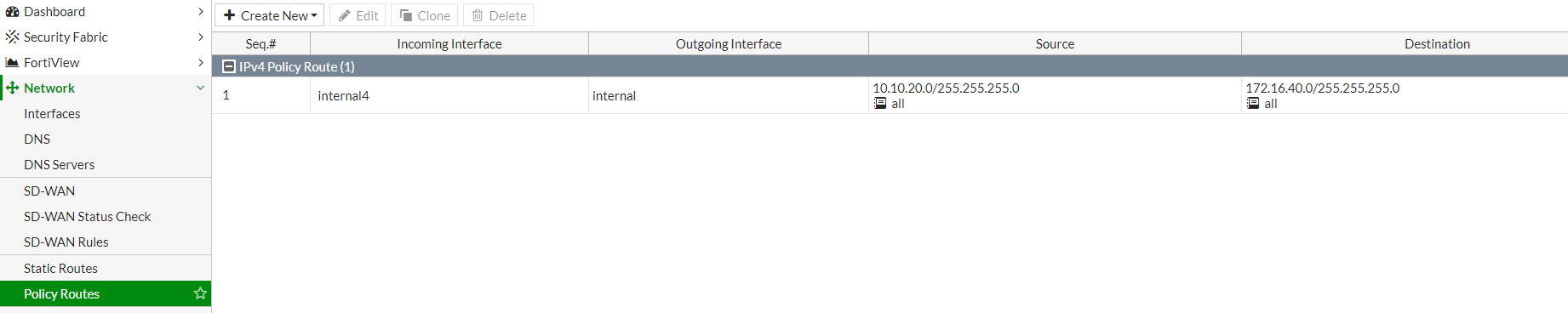Click the FortiView chart icon
The height and width of the screenshot is (313, 1568).
pyautogui.click(x=12, y=62)
